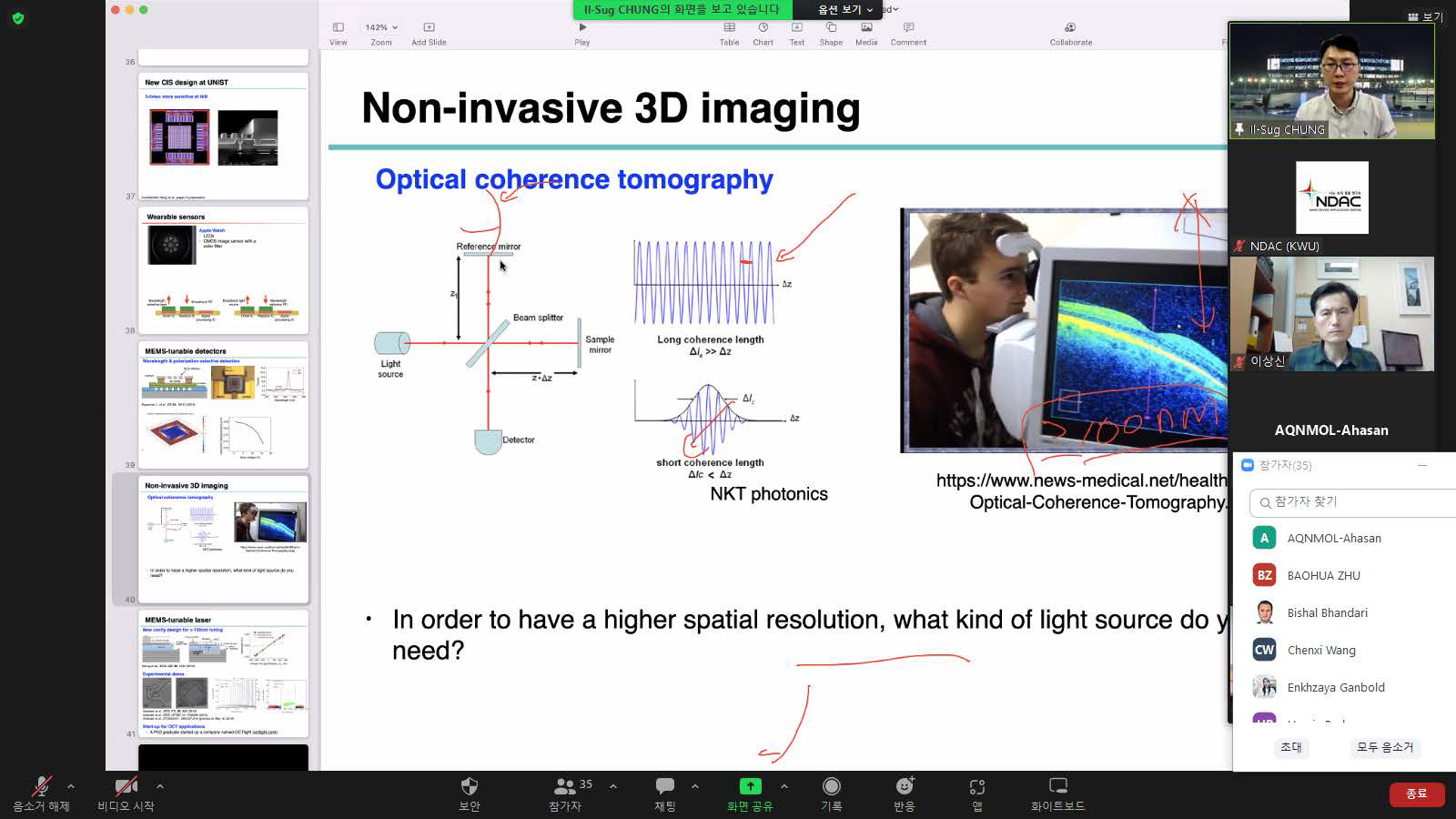Click the 모두 음소거 mute all button

1385,747
